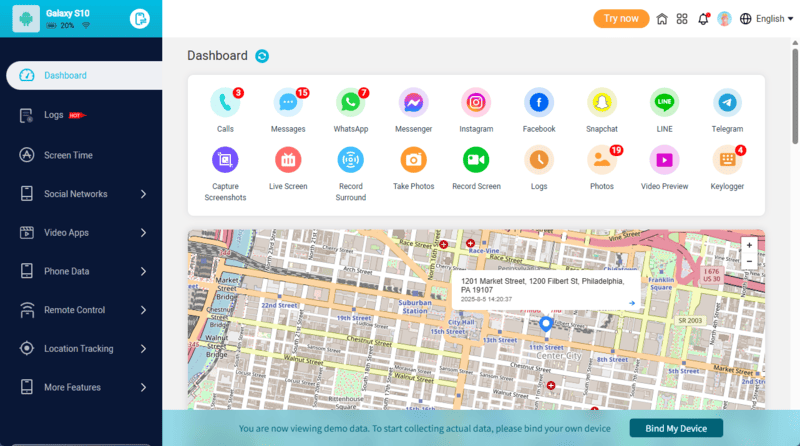Viewport: 800px width, 446px height.
Task: Click the blue location pin on map
Action: pyautogui.click(x=545, y=324)
